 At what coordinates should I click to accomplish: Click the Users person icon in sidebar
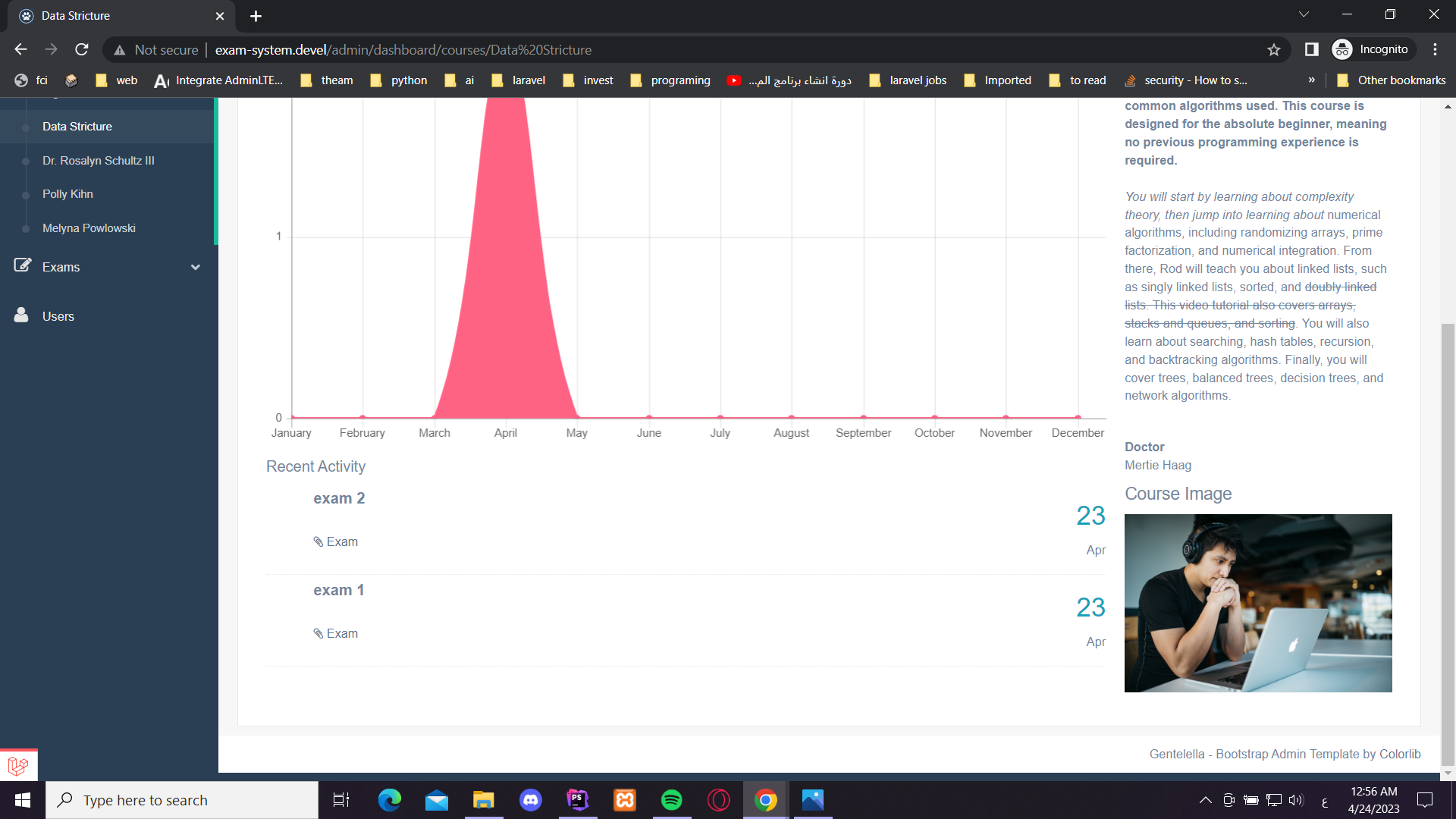[21, 315]
